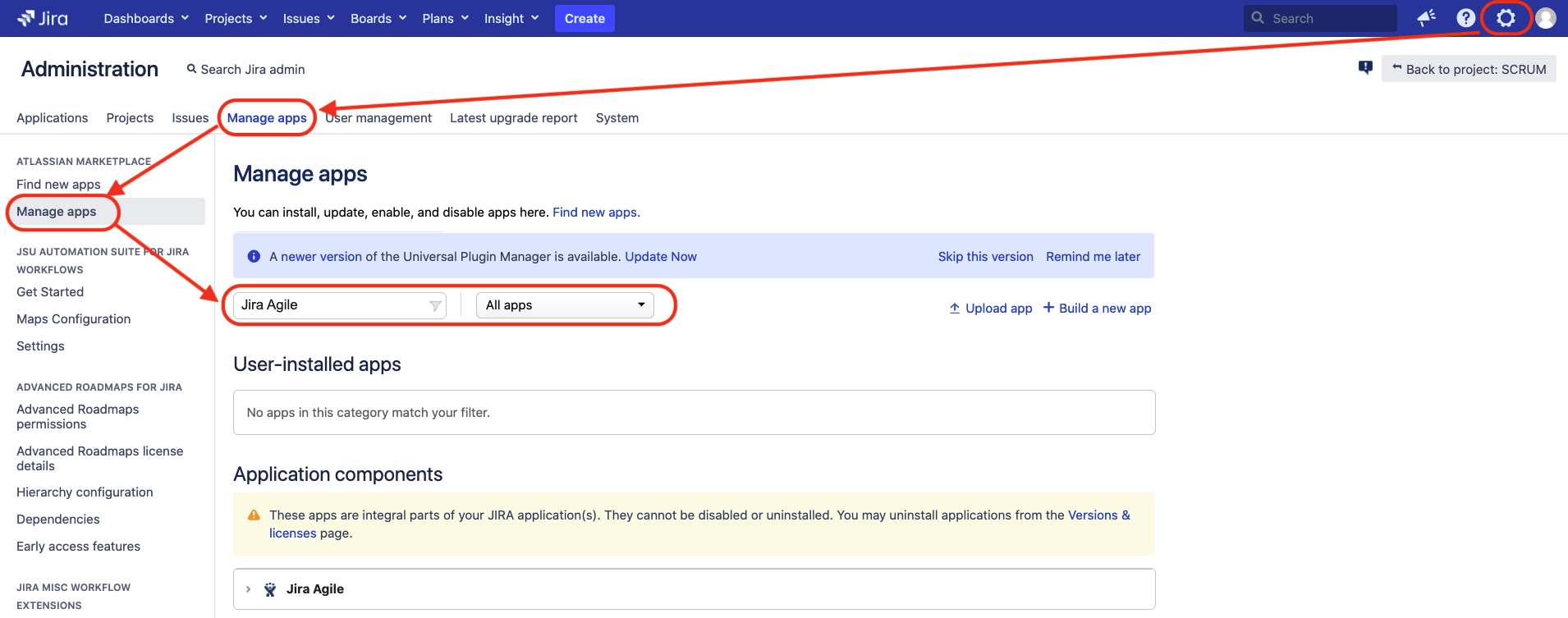
Task: Switch to the Applications tab
Action: click(x=53, y=118)
